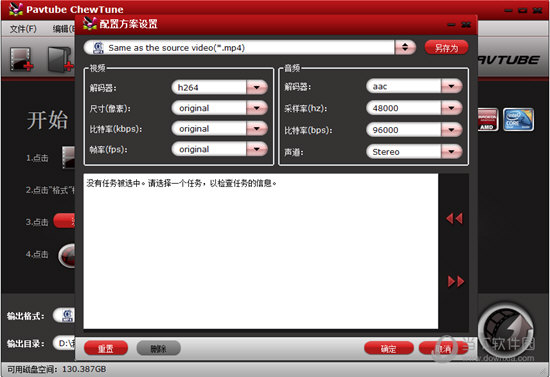Minimize the 配置方案设置 dialog
The height and width of the screenshot is (377, 550).
[451, 25]
